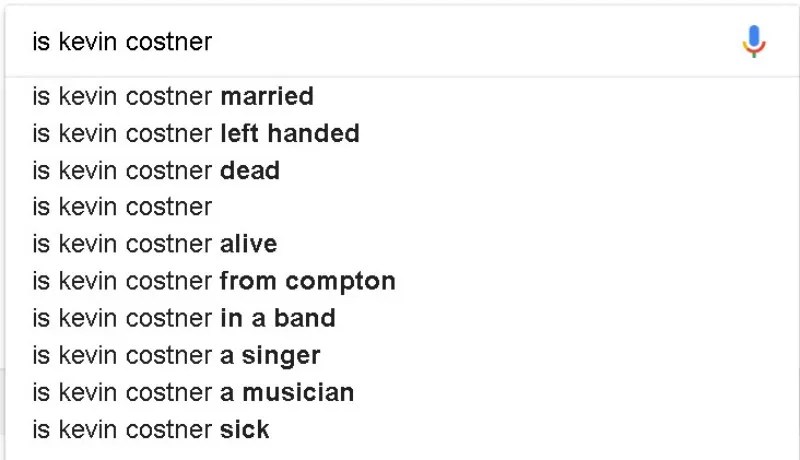The height and width of the screenshot is (460, 800).
Task: Select "is kevin costner a musician" suggestion
Action: 193,393
